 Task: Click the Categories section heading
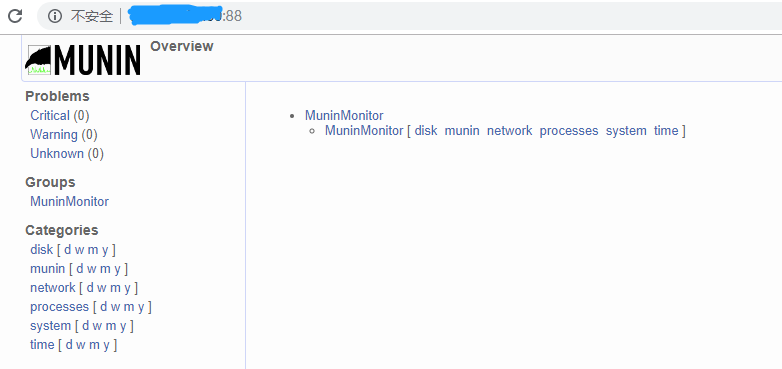click(x=62, y=230)
